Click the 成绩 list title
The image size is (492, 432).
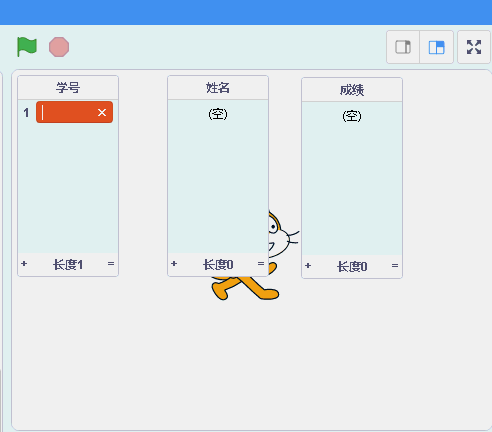(x=352, y=90)
